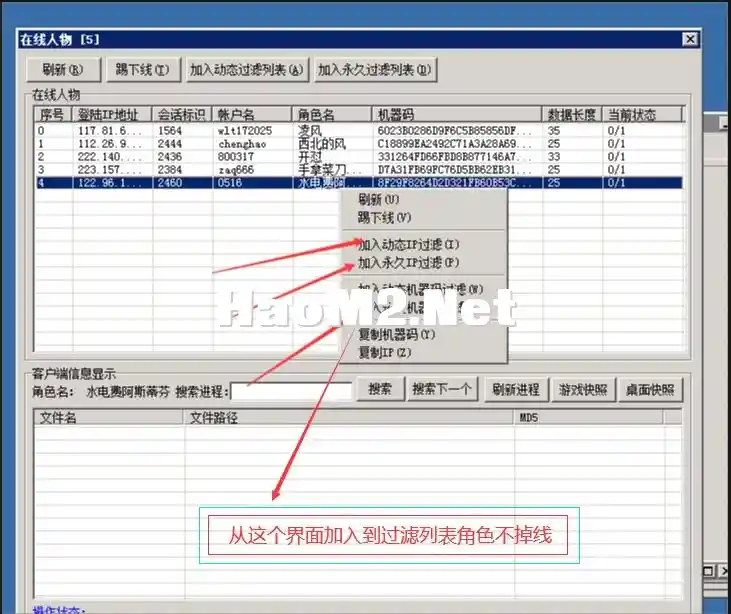Image resolution: width=731 pixels, height=614 pixels.
Task: Click machine code starting 6023B0286D9F6C5B
Action: (454, 131)
